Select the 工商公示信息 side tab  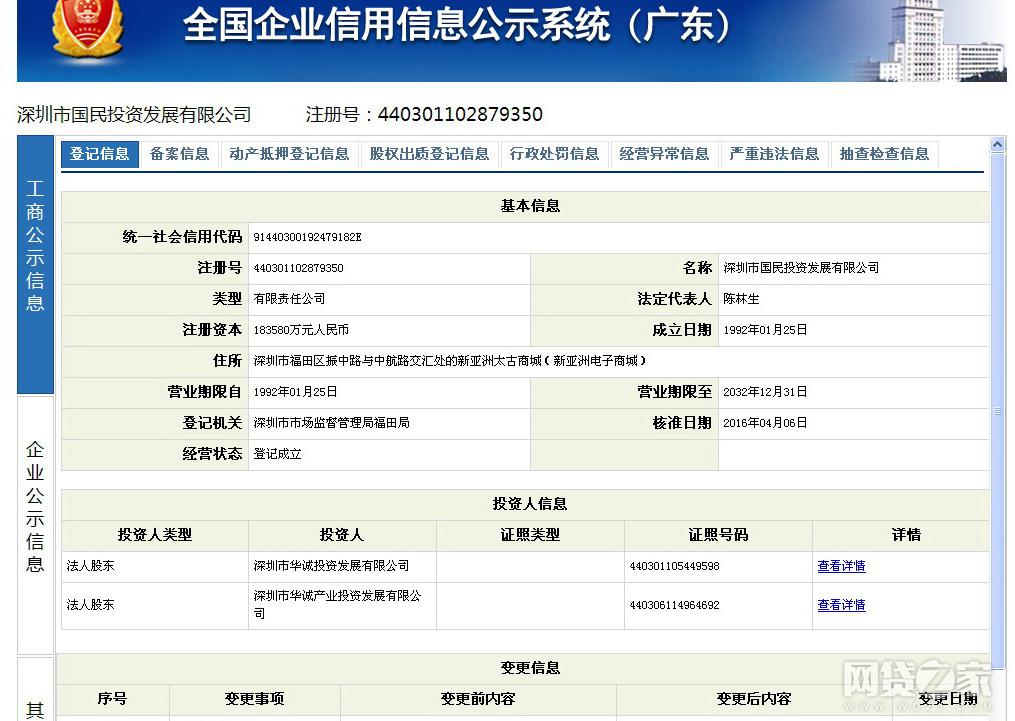[35, 264]
